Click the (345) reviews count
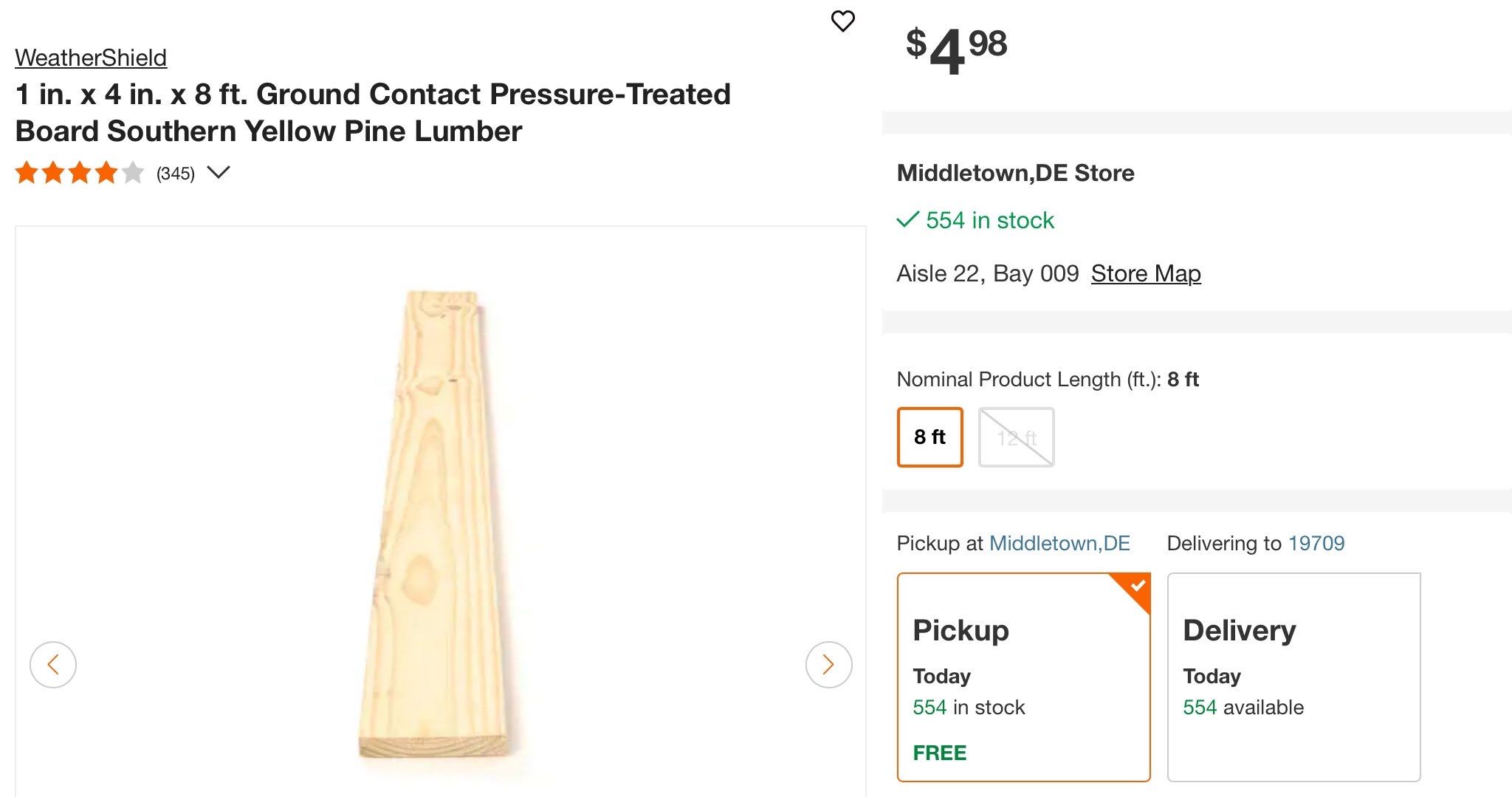The height and width of the screenshot is (797, 1512). [x=176, y=174]
